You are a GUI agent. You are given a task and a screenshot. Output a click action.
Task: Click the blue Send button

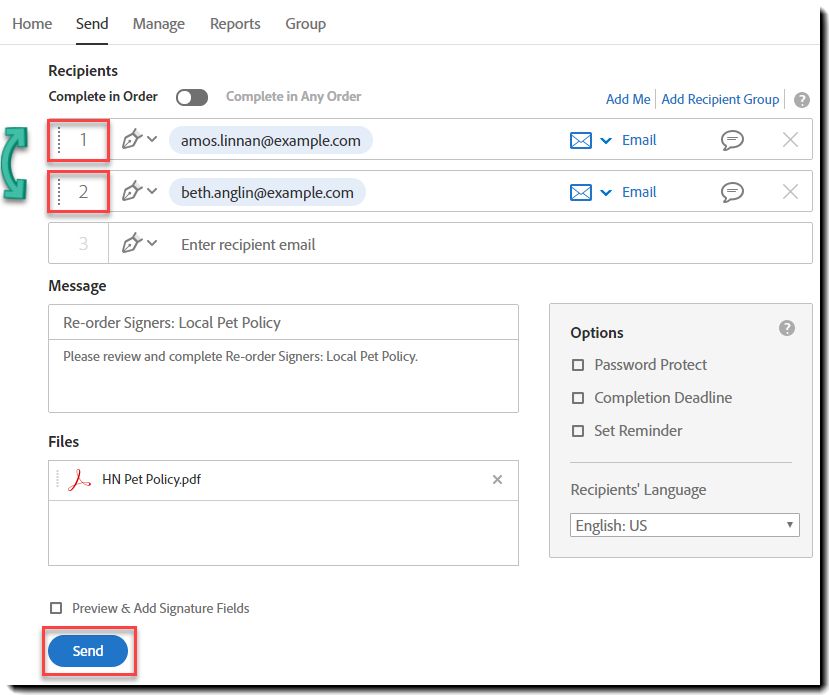pyautogui.click(x=88, y=651)
